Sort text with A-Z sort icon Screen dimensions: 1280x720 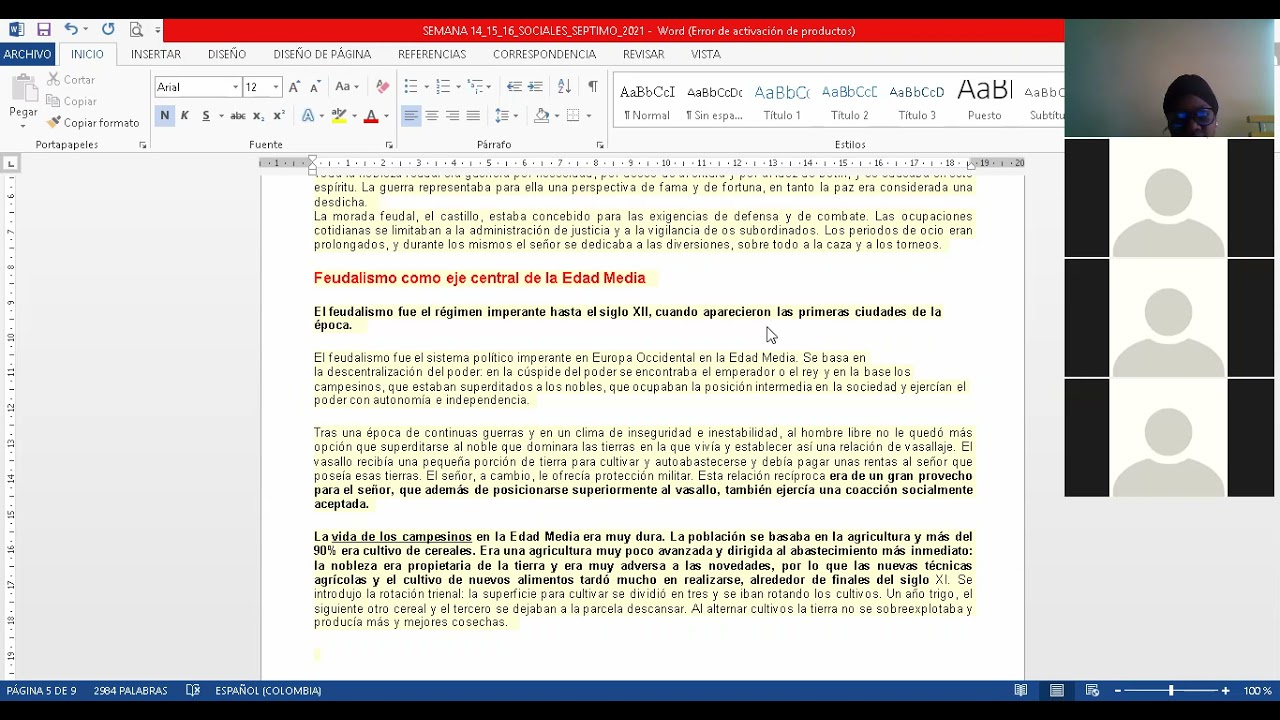[564, 87]
